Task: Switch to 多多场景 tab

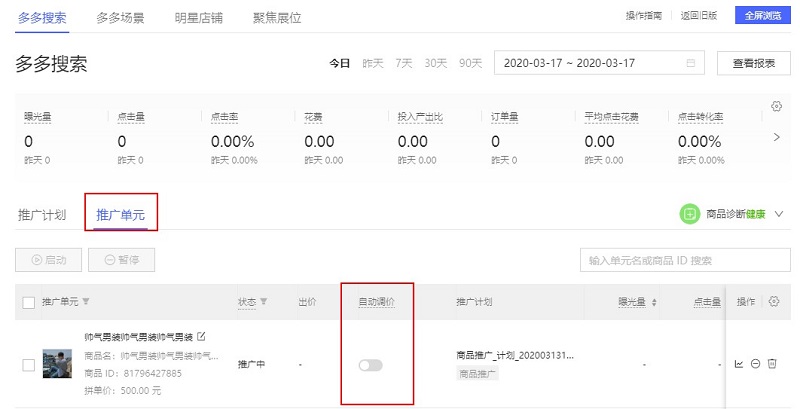Action: [120, 18]
